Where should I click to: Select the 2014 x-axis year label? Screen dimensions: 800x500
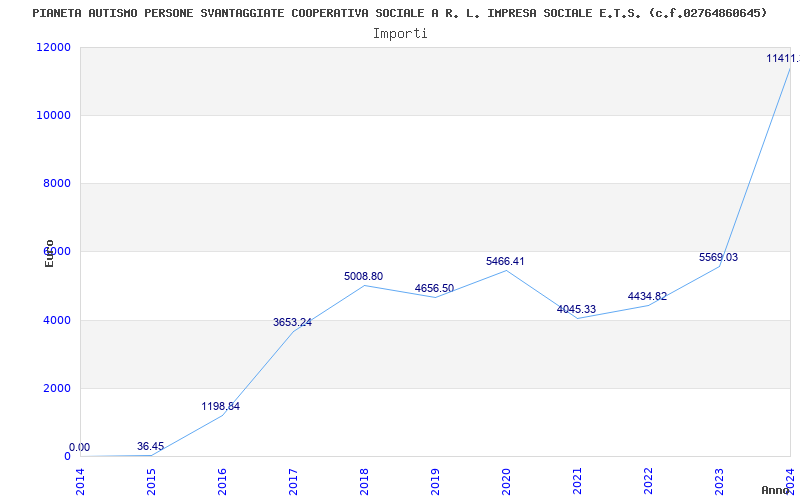(x=80, y=482)
